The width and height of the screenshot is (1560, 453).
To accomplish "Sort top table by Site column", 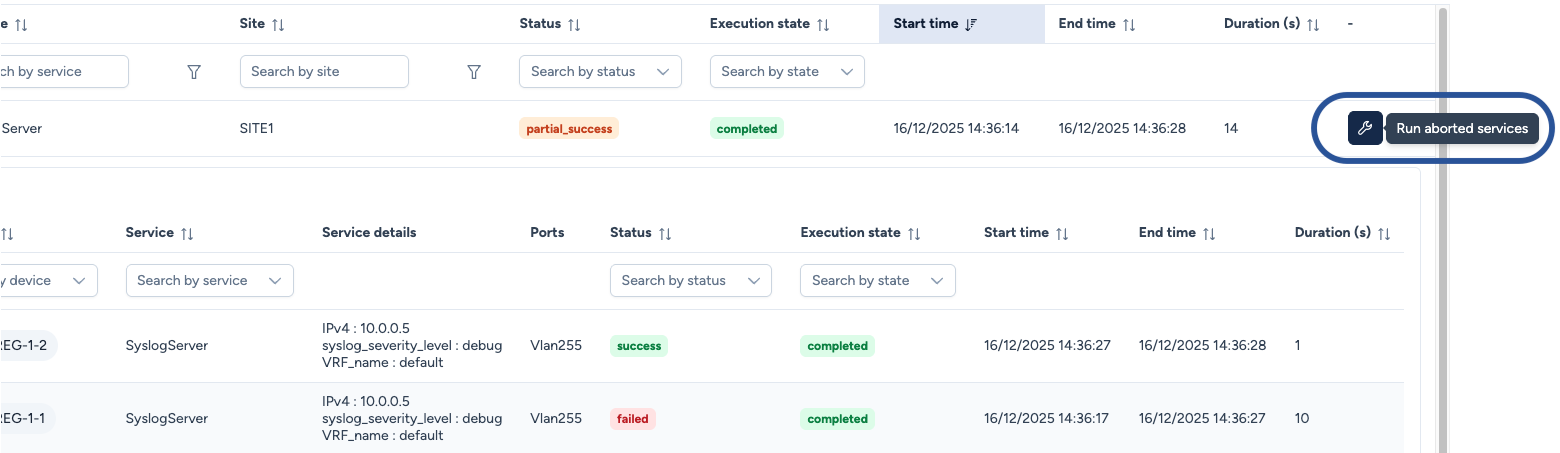I will [x=278, y=24].
